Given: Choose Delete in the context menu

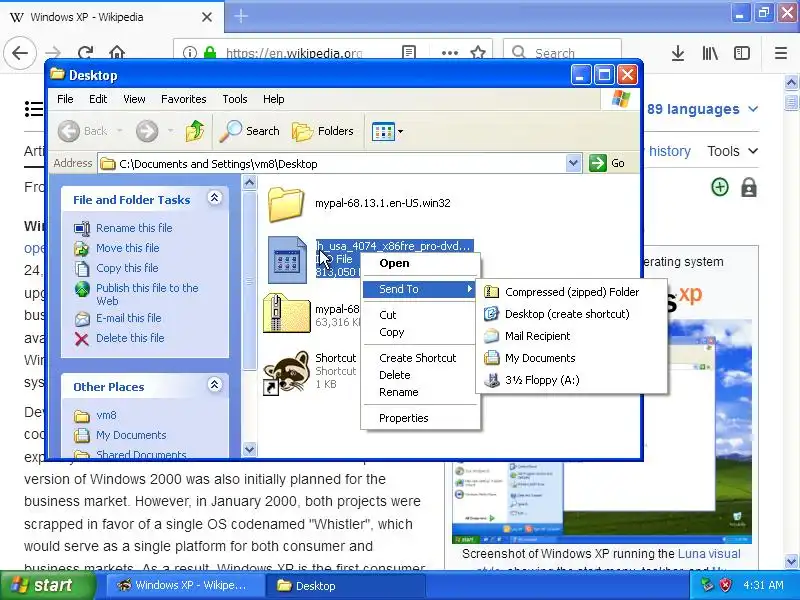Looking at the screenshot, I should (420, 375).
